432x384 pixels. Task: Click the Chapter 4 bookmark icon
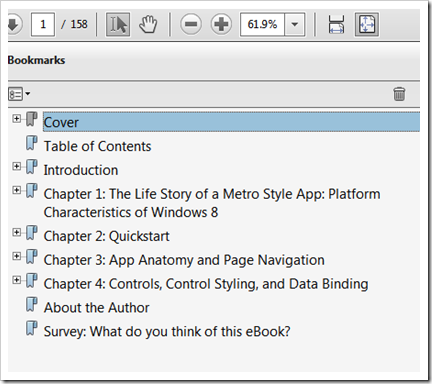pyautogui.click(x=32, y=281)
